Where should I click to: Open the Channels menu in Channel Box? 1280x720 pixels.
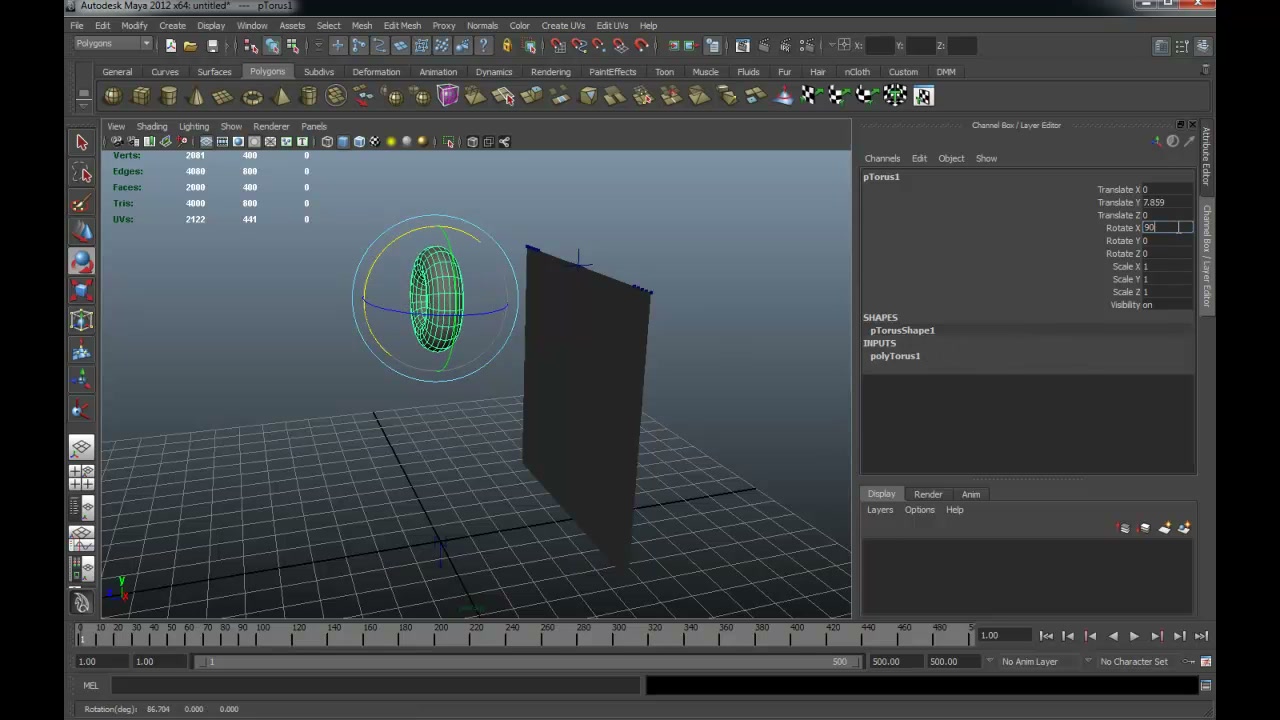click(882, 158)
